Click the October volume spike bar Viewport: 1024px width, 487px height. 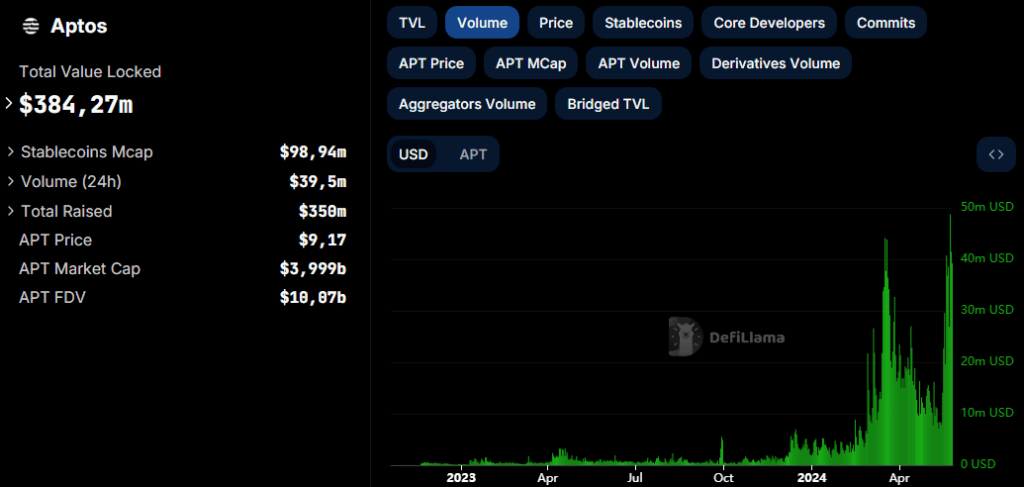pos(722,452)
